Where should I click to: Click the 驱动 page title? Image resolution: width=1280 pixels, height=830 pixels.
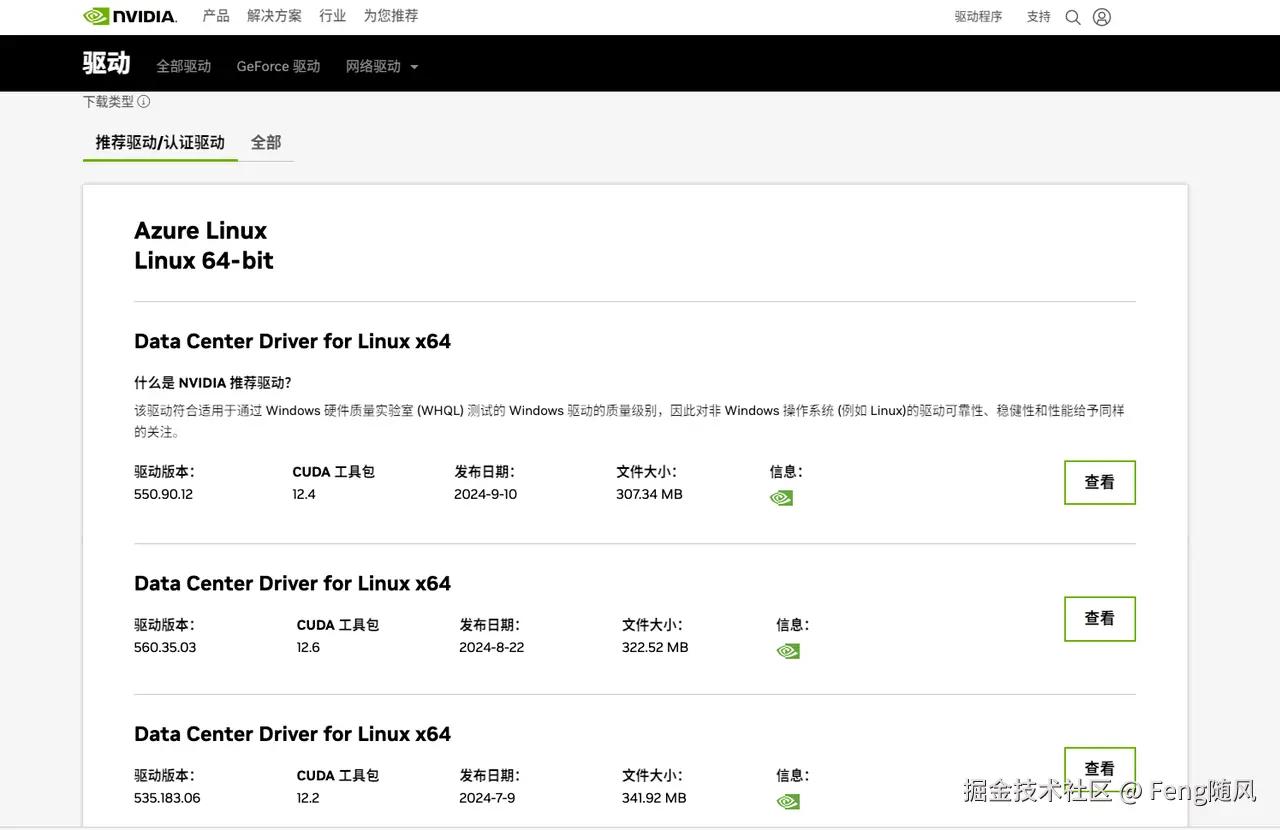pos(106,63)
